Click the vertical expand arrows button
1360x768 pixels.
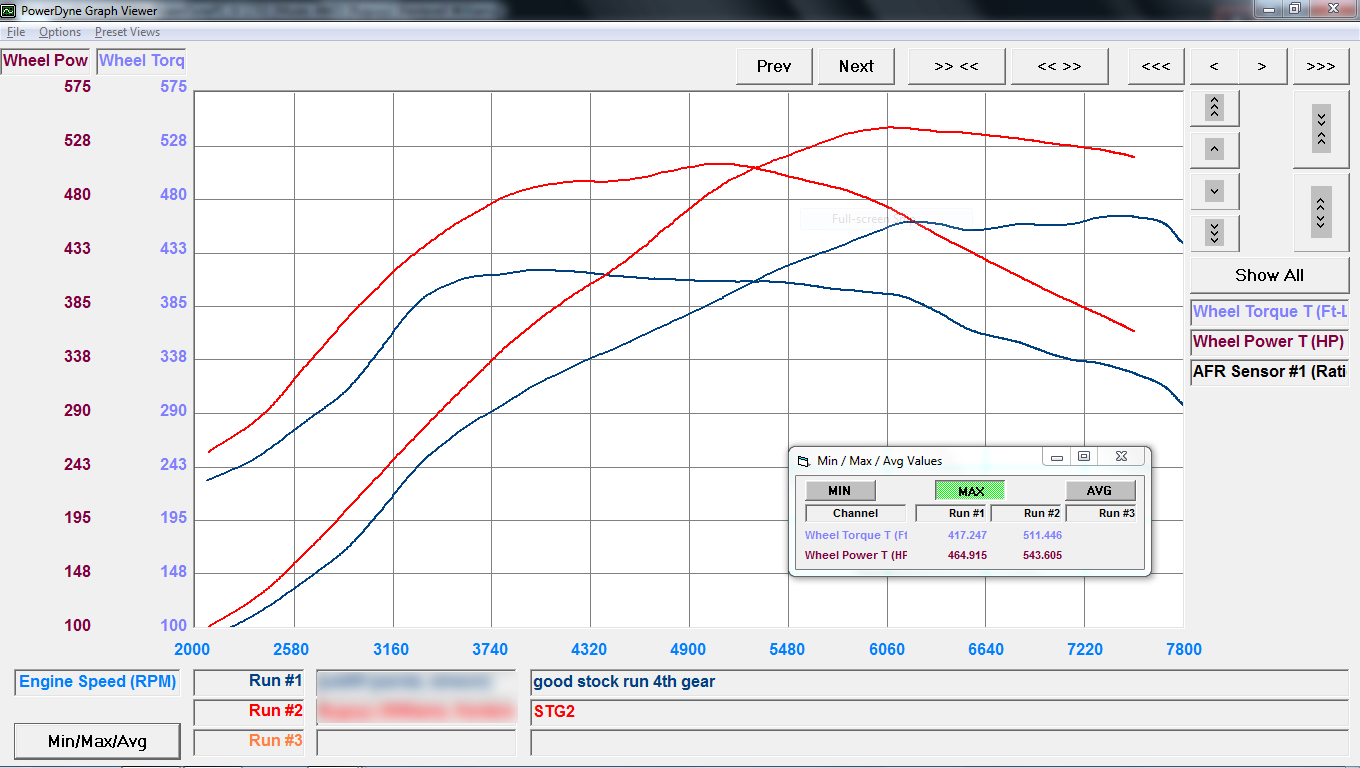coord(1320,212)
